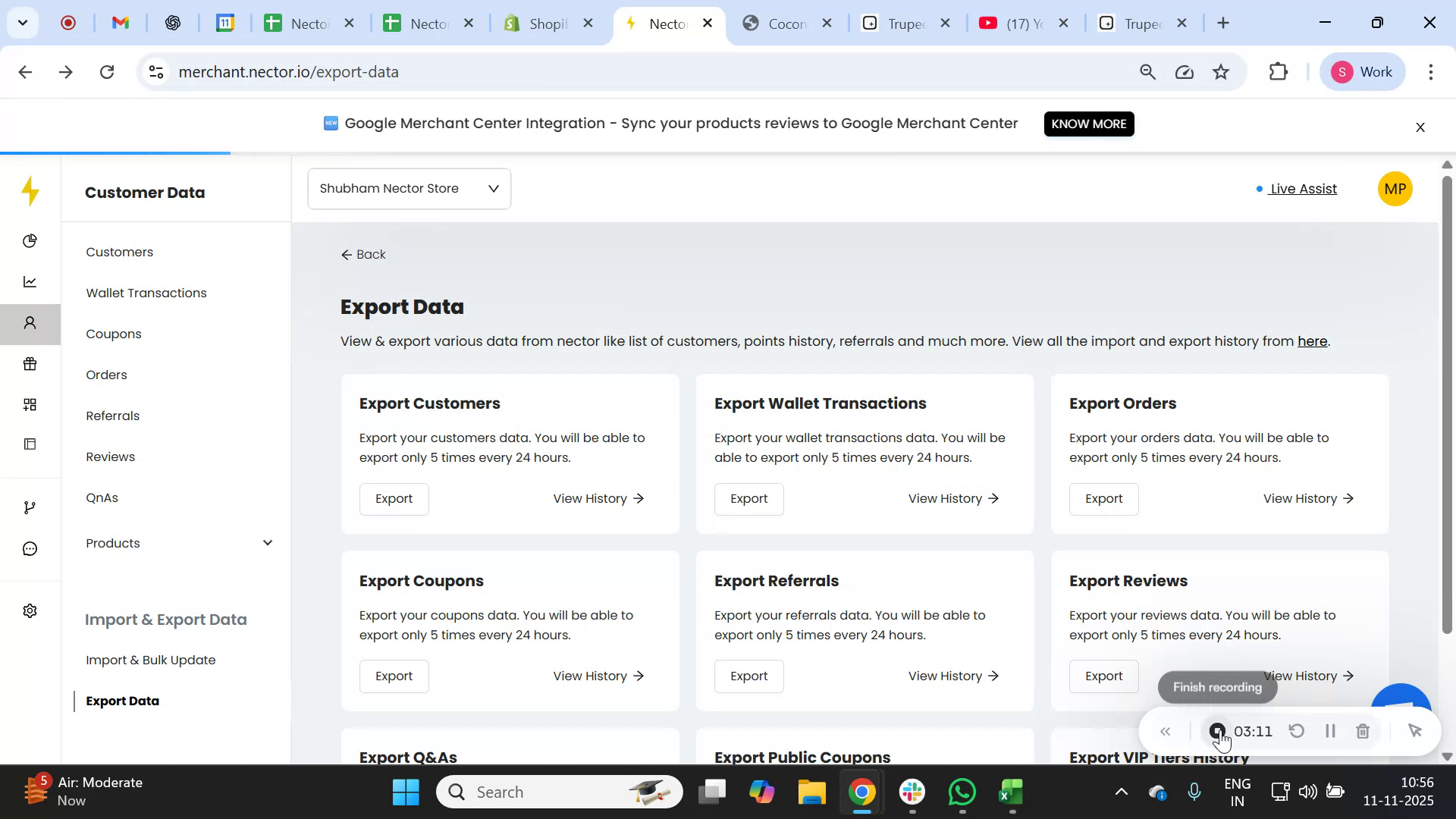
Task: Expand the Products submenu chevron
Action: [268, 543]
